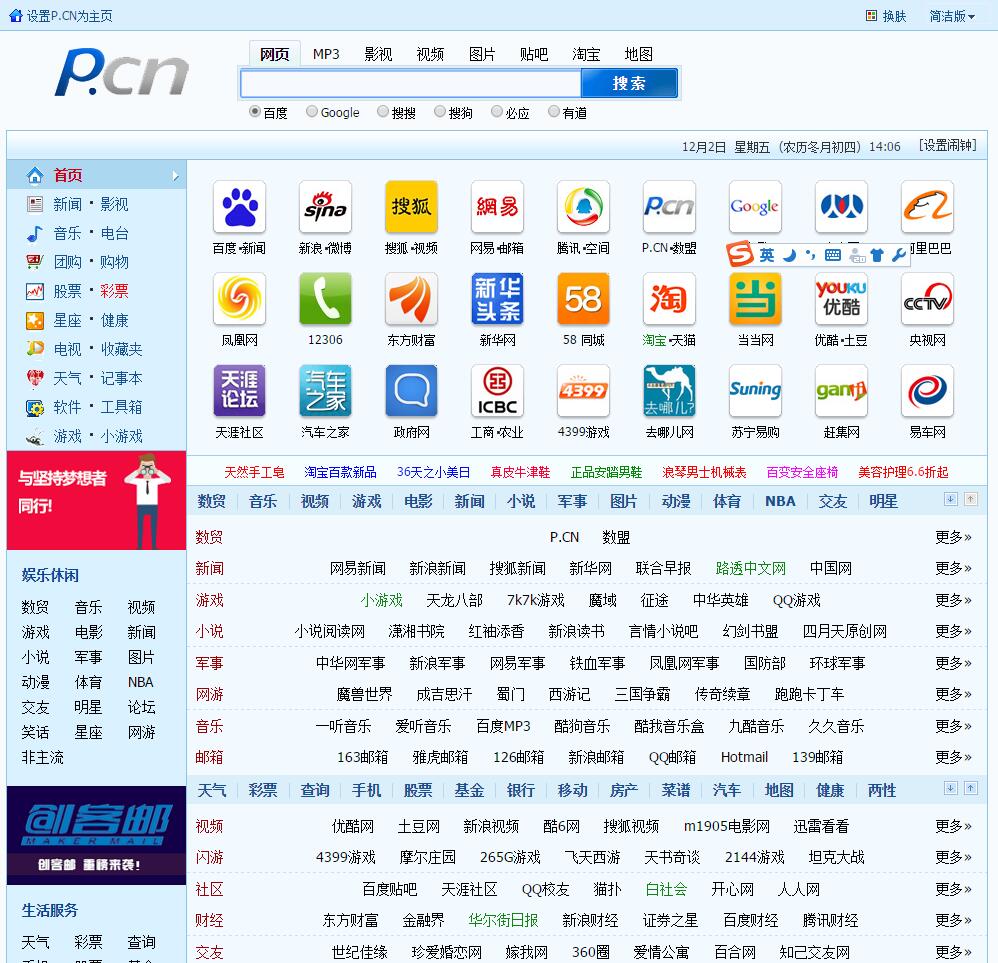Open the 简洁版 dropdown
Screen dimensions: 998x963
(952, 16)
